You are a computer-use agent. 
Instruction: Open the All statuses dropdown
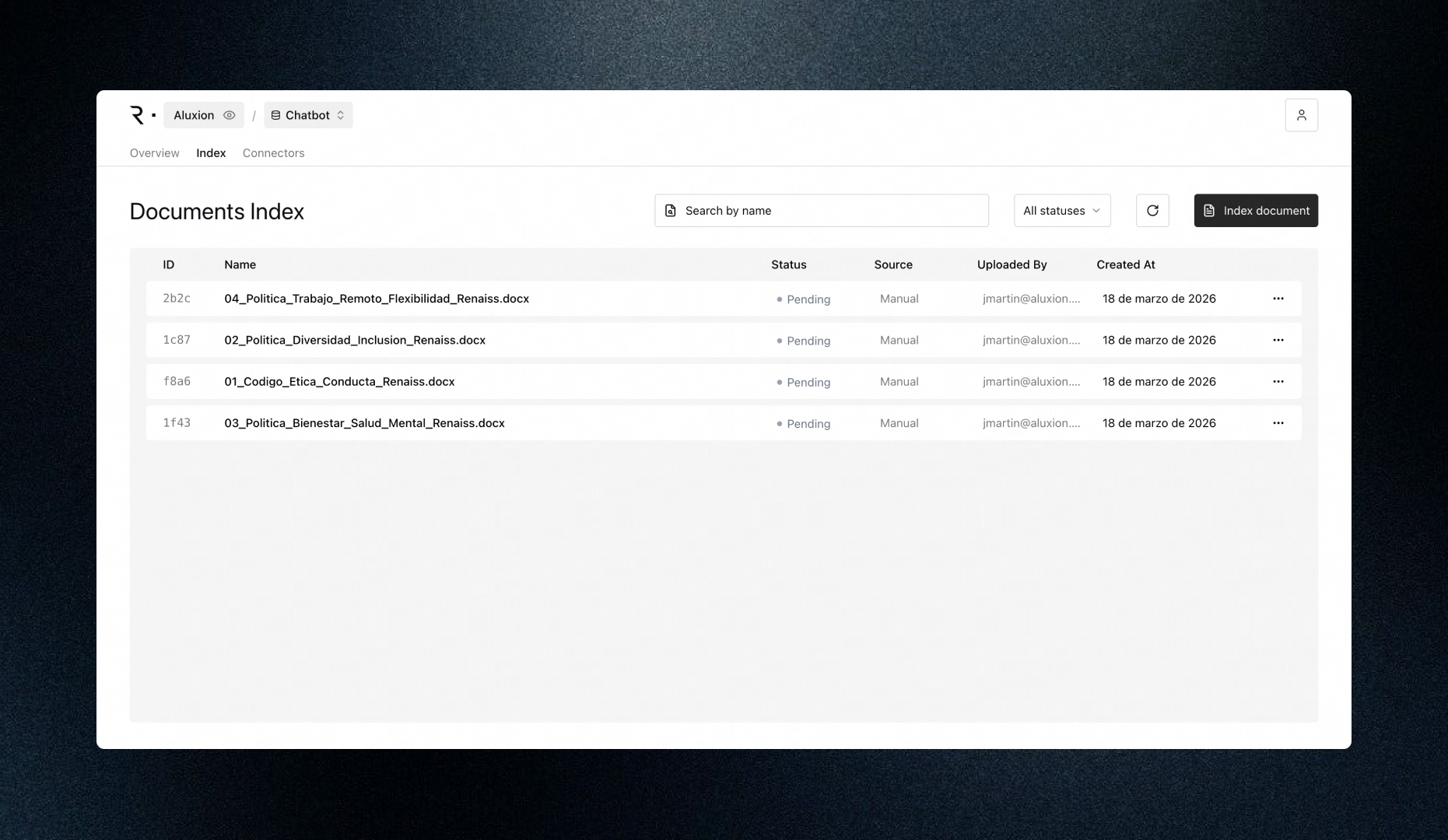1061,210
